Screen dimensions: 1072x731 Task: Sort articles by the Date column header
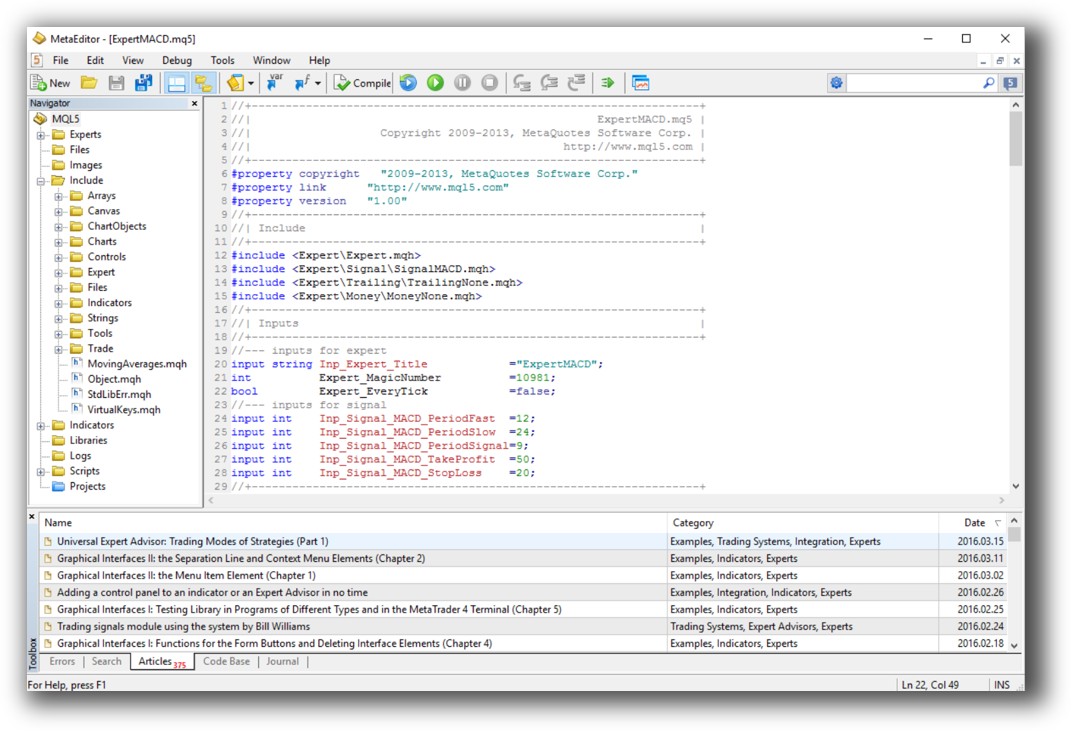pyautogui.click(x=973, y=523)
